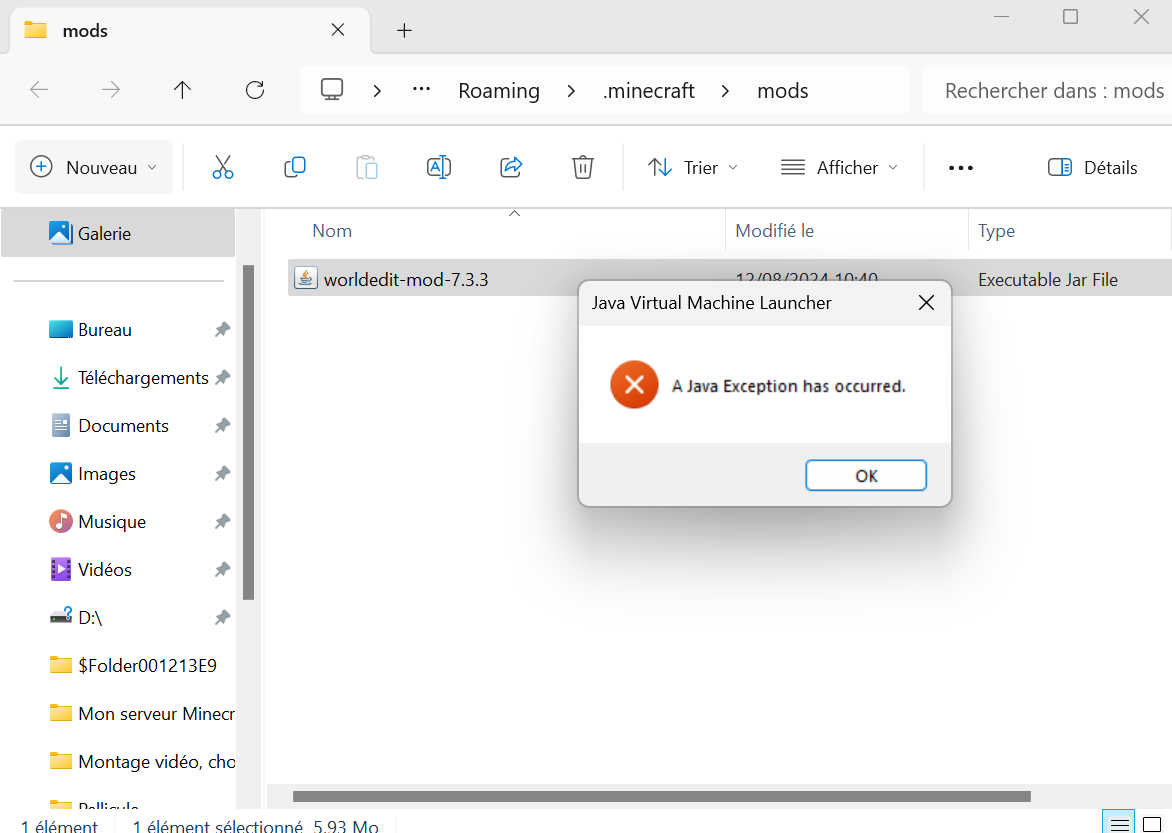Click mods in the address bar breadcrumb
The image size is (1172, 833).
[x=783, y=90]
